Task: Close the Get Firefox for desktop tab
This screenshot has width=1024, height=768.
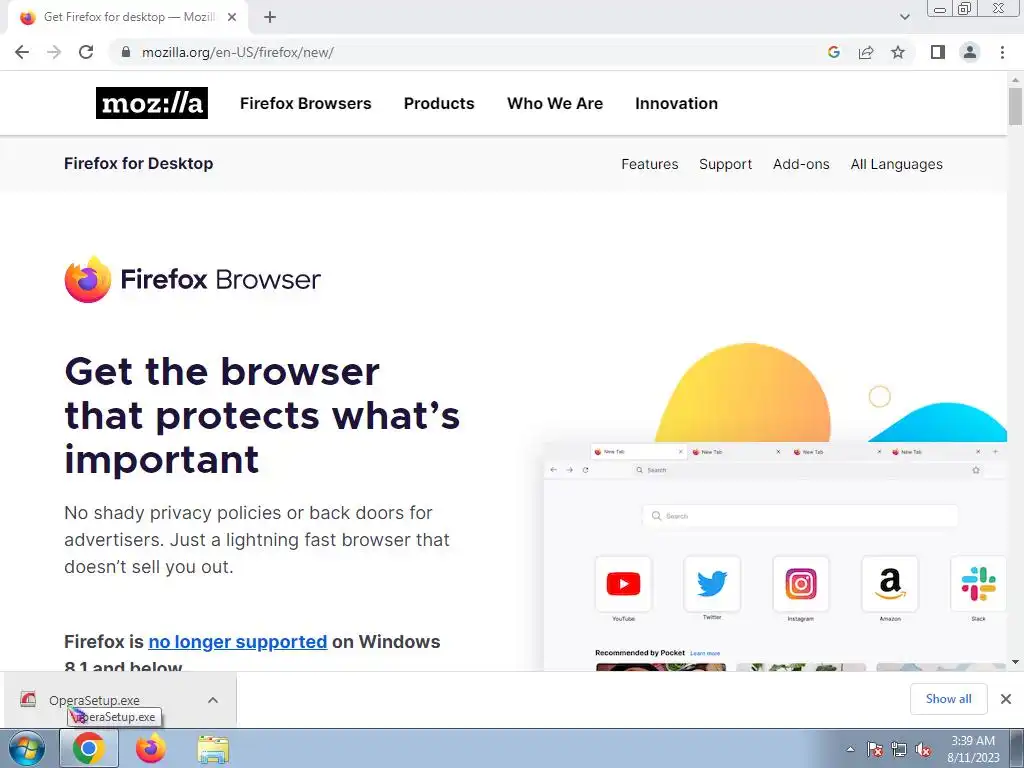Action: tap(232, 17)
